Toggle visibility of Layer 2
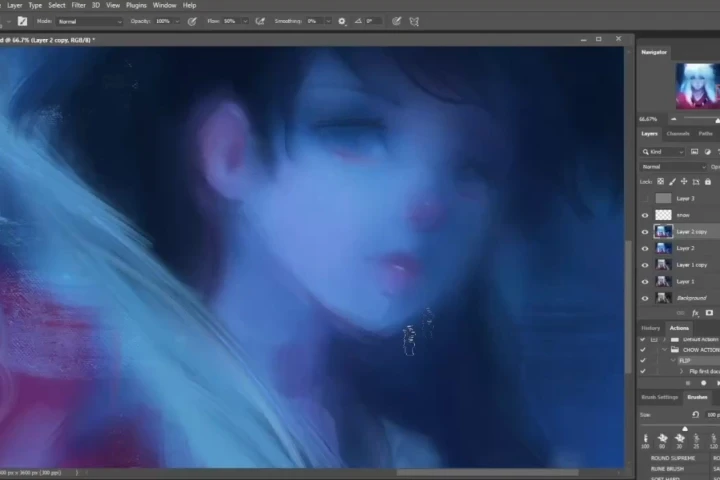The height and width of the screenshot is (480, 720). (x=645, y=248)
